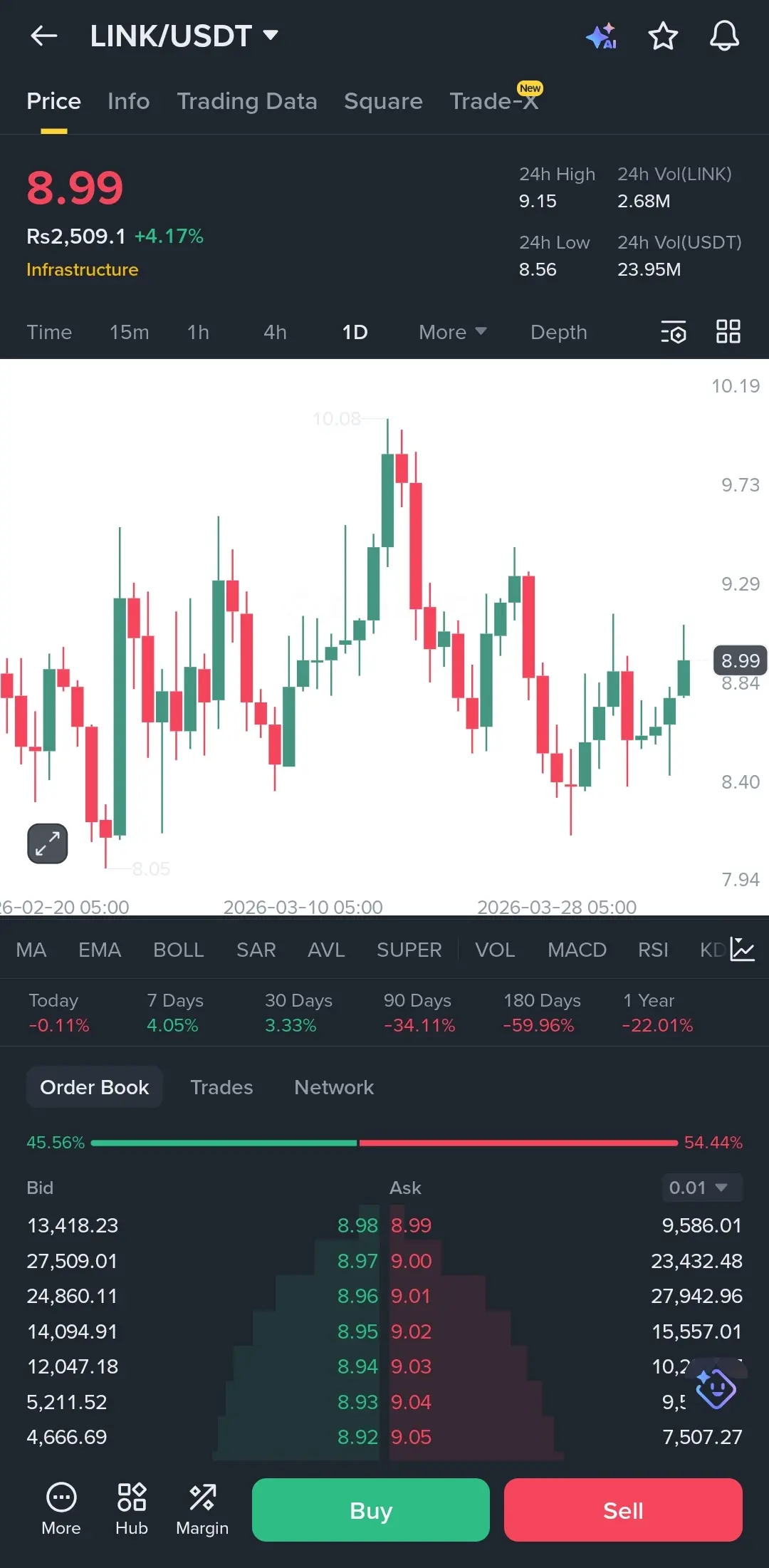This screenshot has width=769, height=1568.
Task: Toggle the SUPER indicator
Action: 409,950
